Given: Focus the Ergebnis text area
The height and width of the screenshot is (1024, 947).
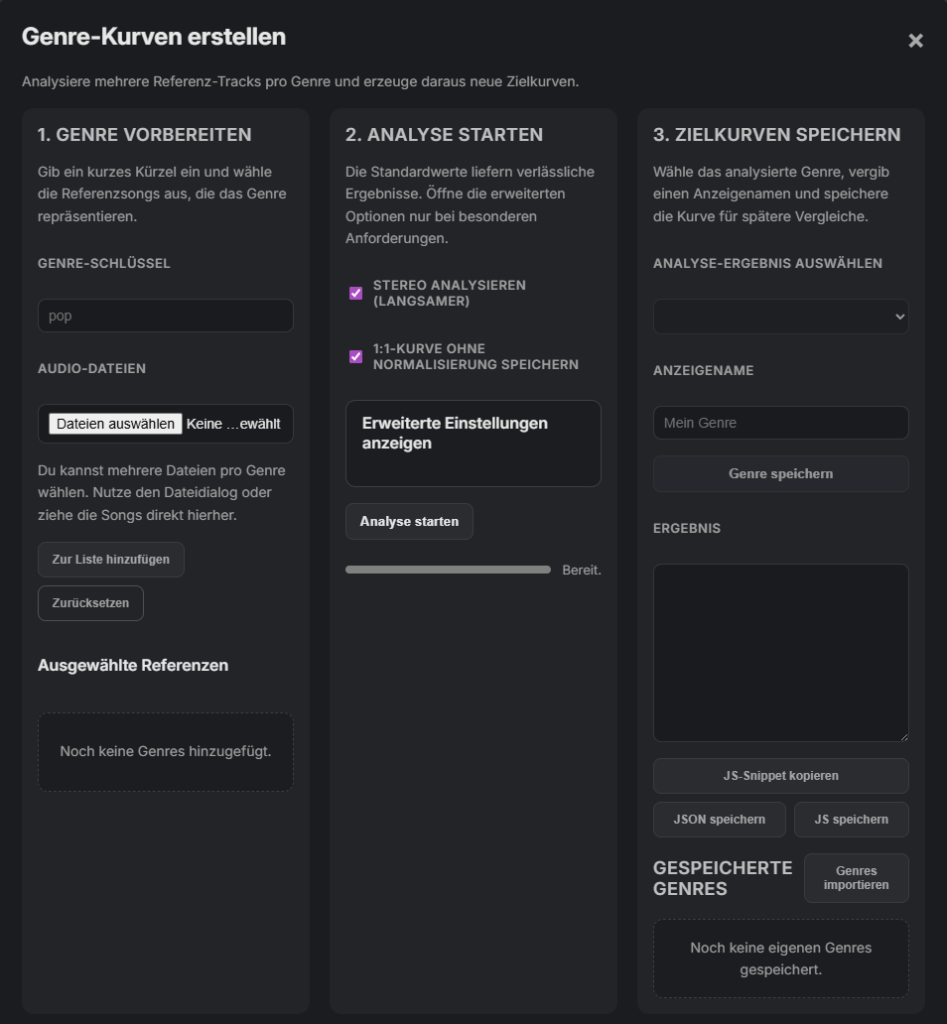Looking at the screenshot, I should click(x=780, y=652).
